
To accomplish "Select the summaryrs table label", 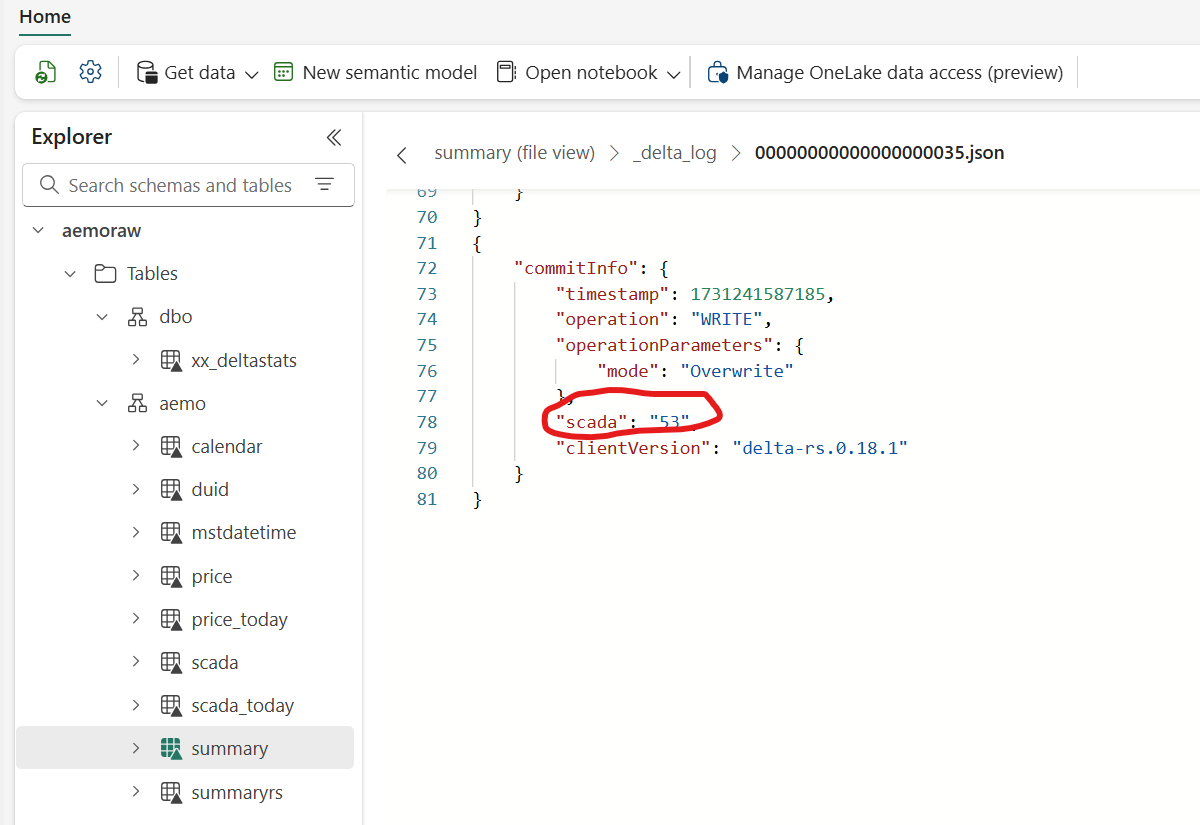I will (x=237, y=792).
